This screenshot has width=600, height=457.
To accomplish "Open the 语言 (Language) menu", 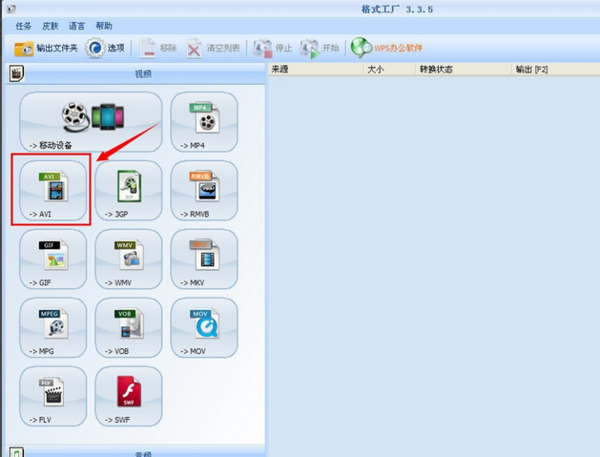I will 77,25.
